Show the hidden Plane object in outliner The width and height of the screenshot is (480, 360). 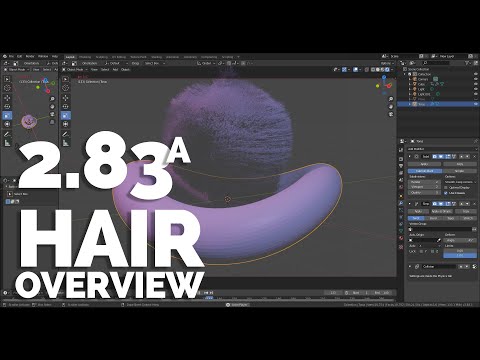(x=476, y=99)
